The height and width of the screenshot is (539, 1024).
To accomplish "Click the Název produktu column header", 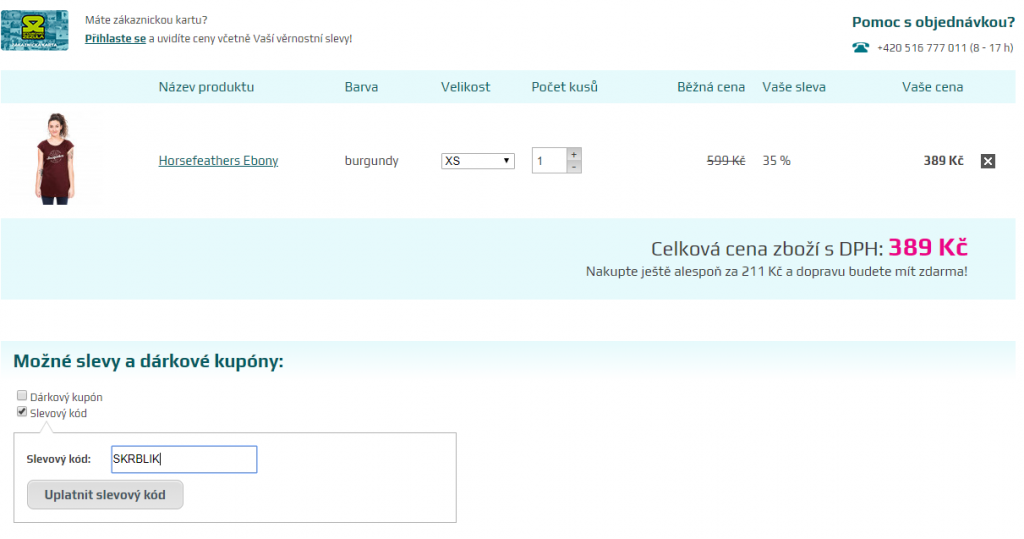I will (206, 87).
